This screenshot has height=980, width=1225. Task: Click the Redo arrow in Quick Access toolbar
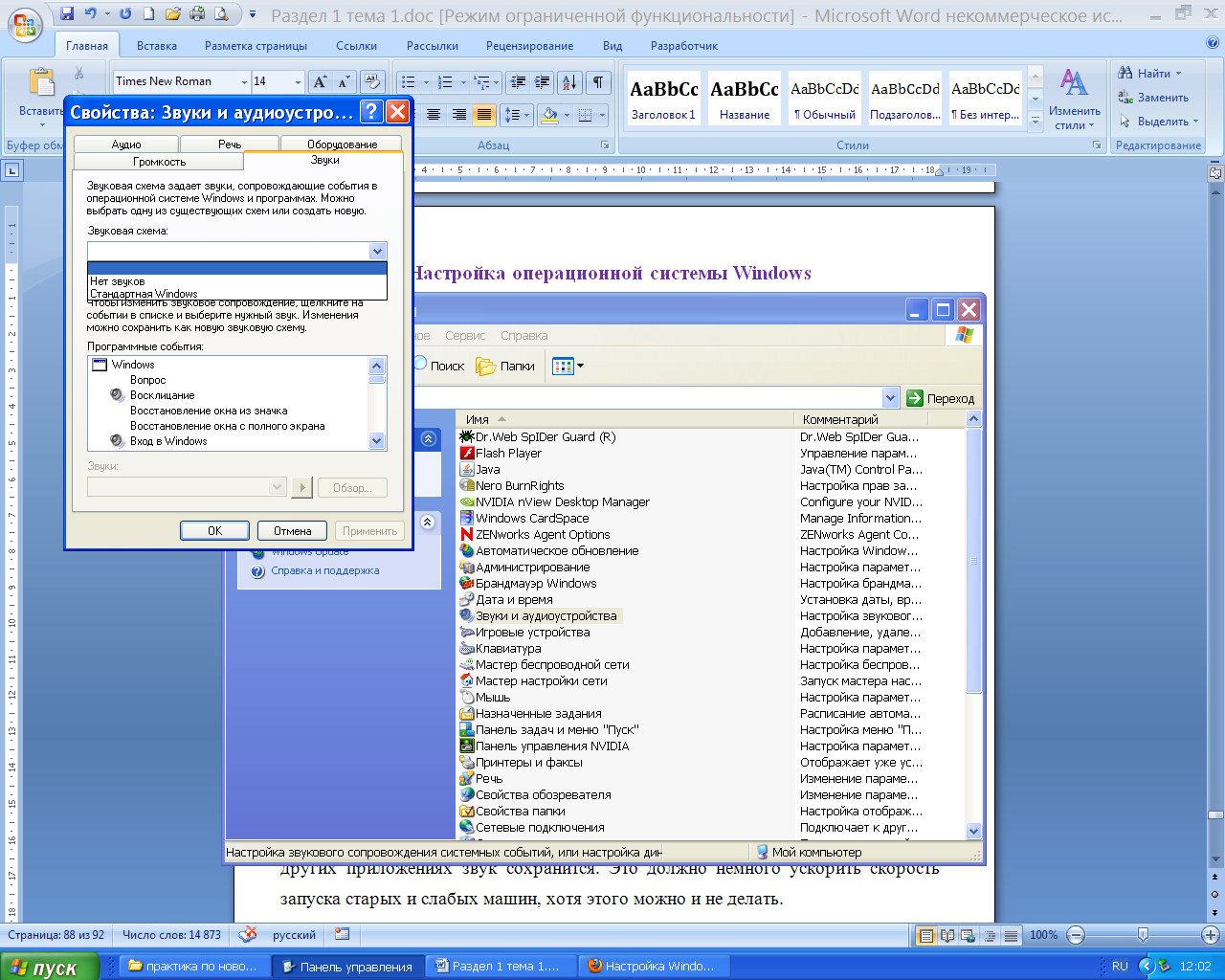[125, 14]
